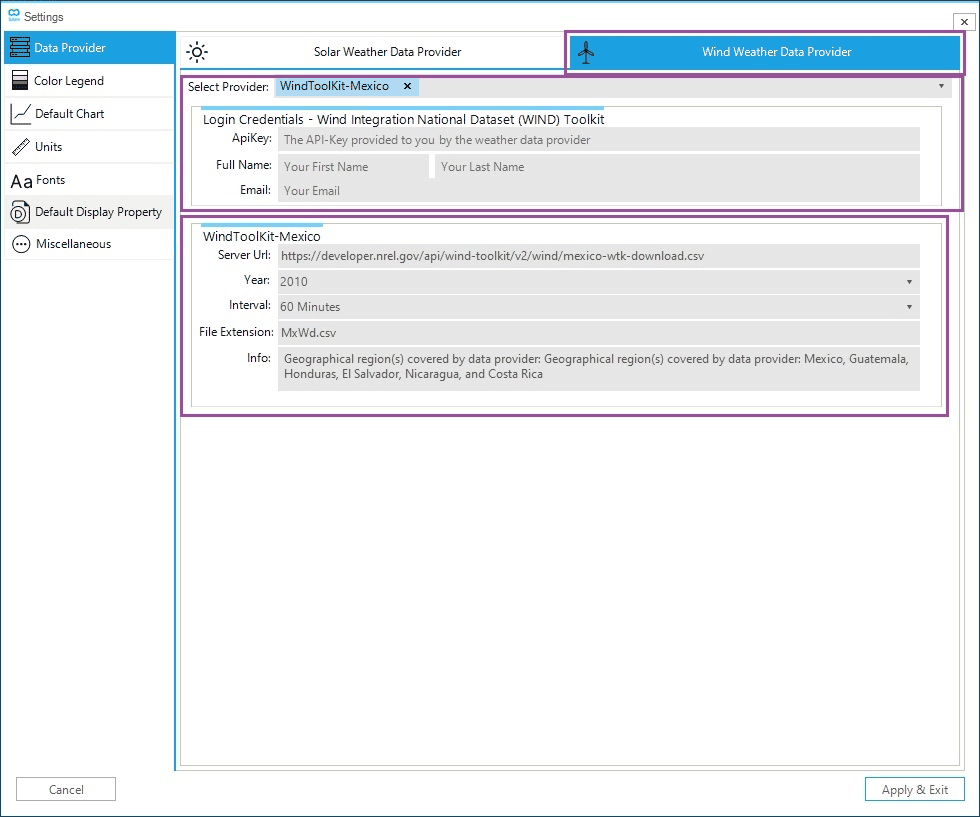The image size is (980, 817).
Task: Click the Your Last Name field
Action: click(x=676, y=167)
